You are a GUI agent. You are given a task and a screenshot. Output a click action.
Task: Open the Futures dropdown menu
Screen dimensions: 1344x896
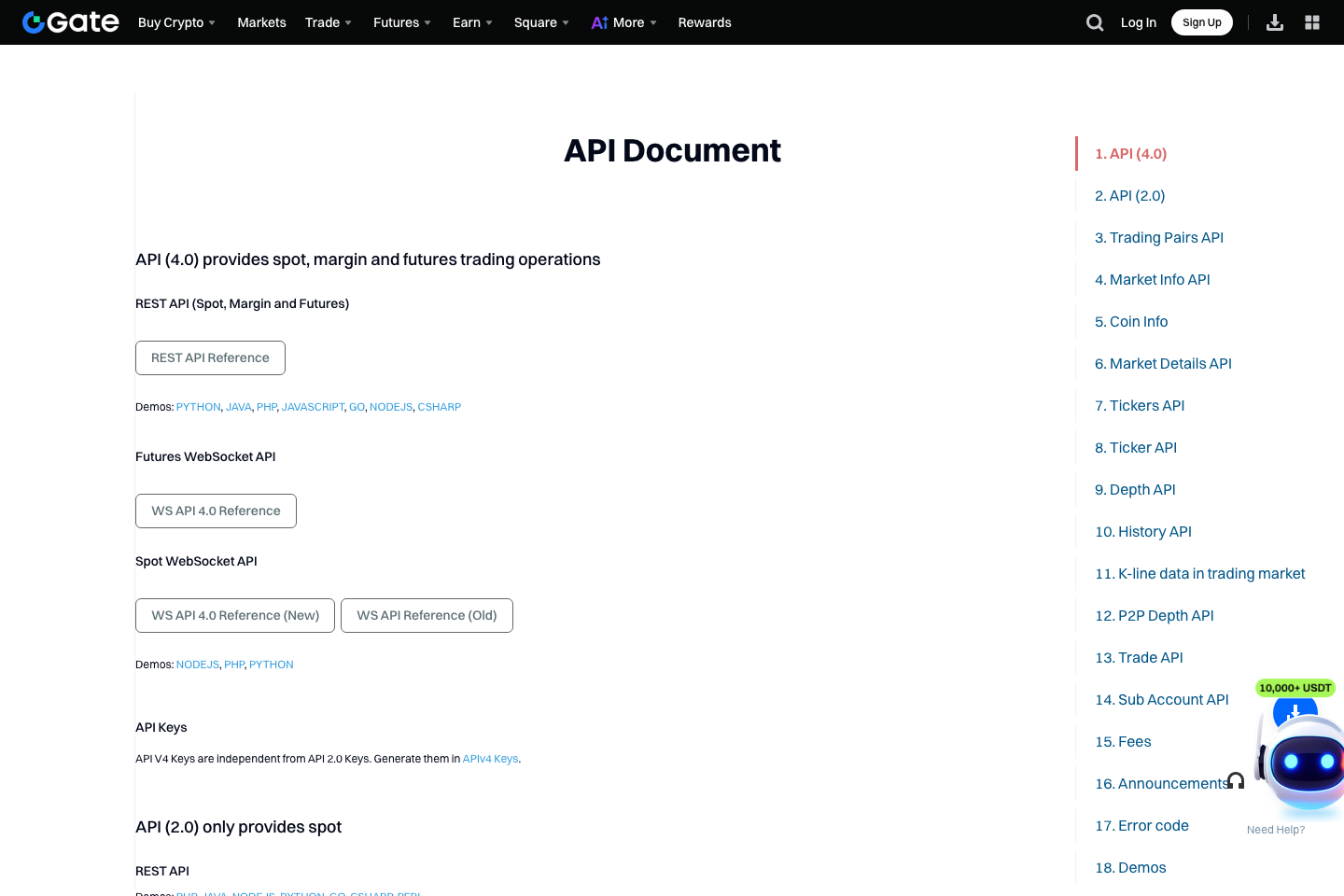tap(401, 22)
